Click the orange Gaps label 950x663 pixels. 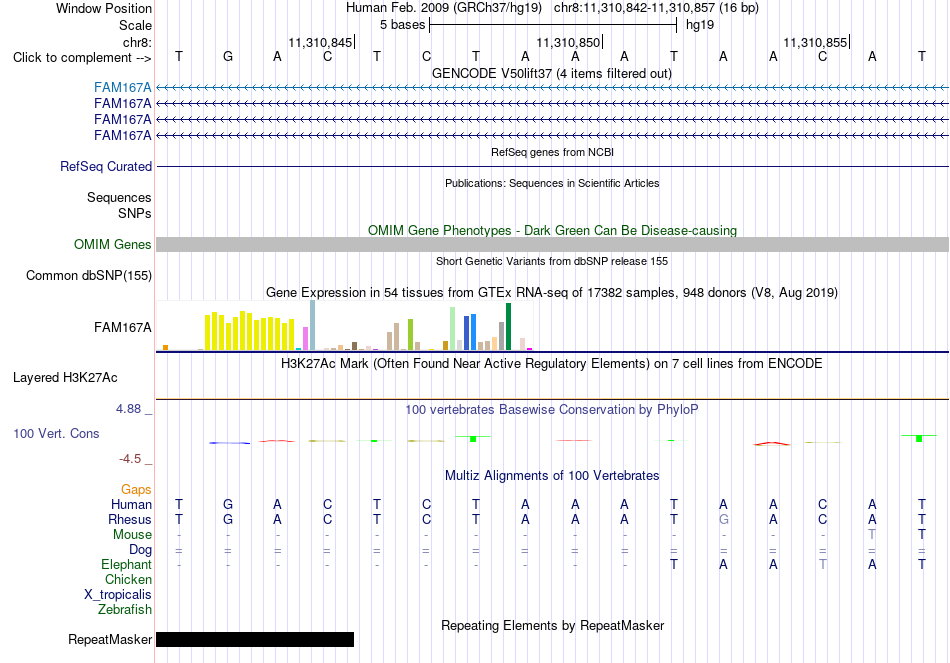(x=136, y=489)
